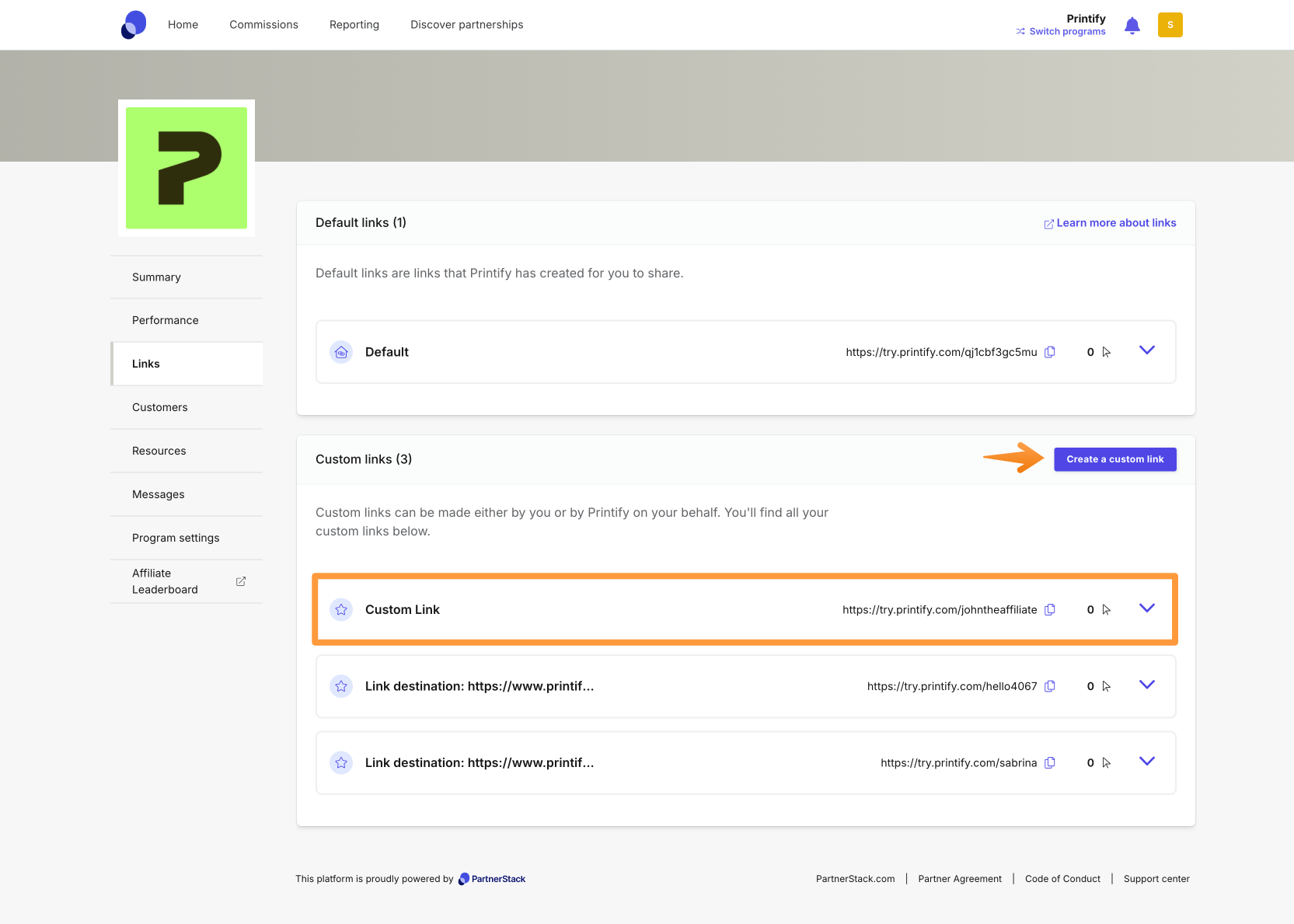Screen dimensions: 1294x924
Task: Select Resources in the sidebar
Action: (x=187, y=451)
